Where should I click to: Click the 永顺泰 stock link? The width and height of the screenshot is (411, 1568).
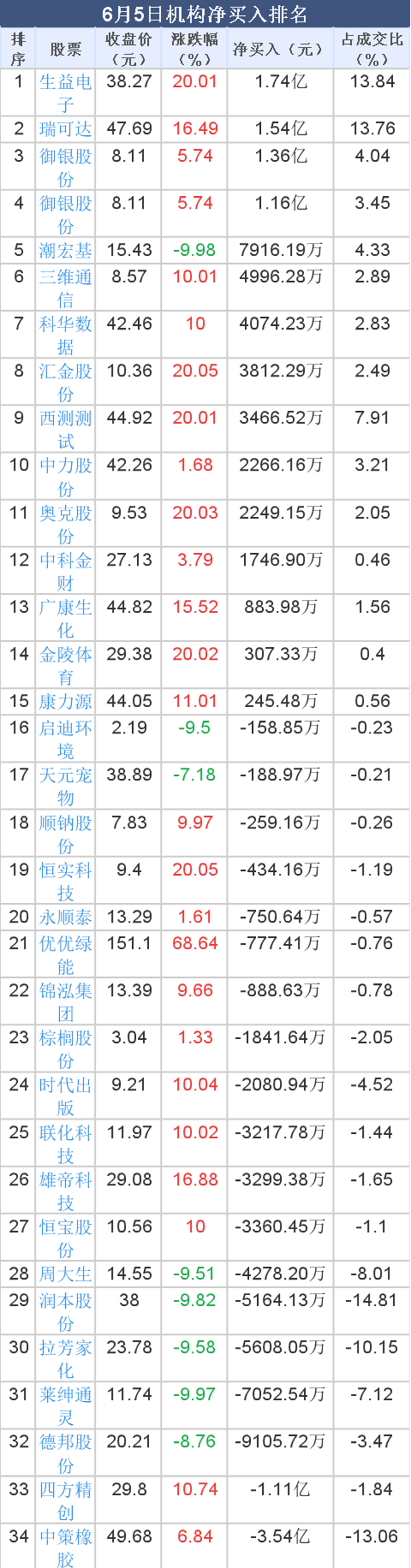(x=66, y=917)
